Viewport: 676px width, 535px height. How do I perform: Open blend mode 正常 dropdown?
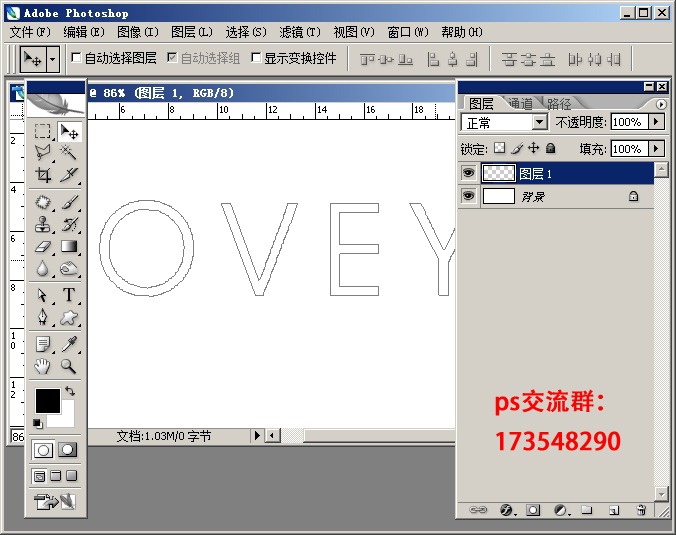point(539,122)
